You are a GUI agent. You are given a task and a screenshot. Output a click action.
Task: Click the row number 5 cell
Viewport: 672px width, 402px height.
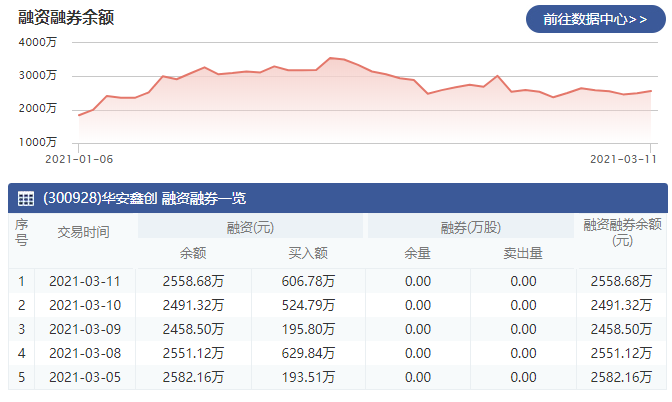[x=21, y=377]
